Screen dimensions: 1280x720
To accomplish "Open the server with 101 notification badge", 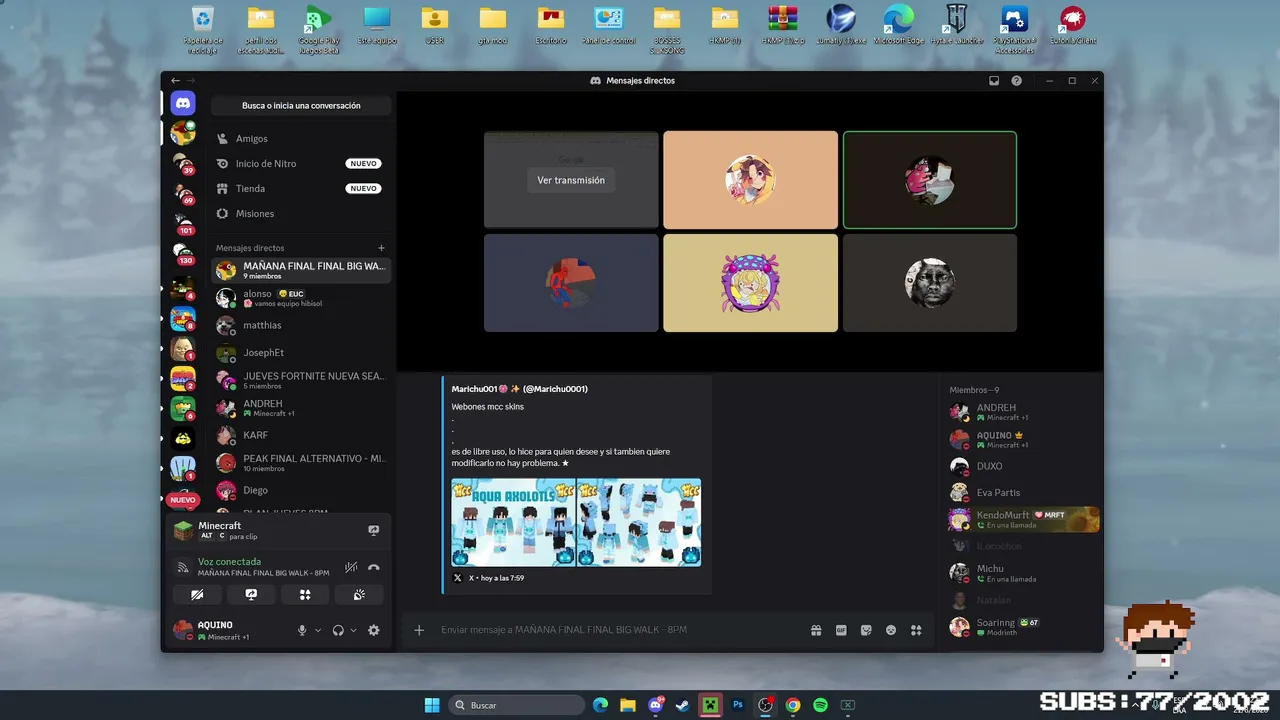I will (x=183, y=224).
